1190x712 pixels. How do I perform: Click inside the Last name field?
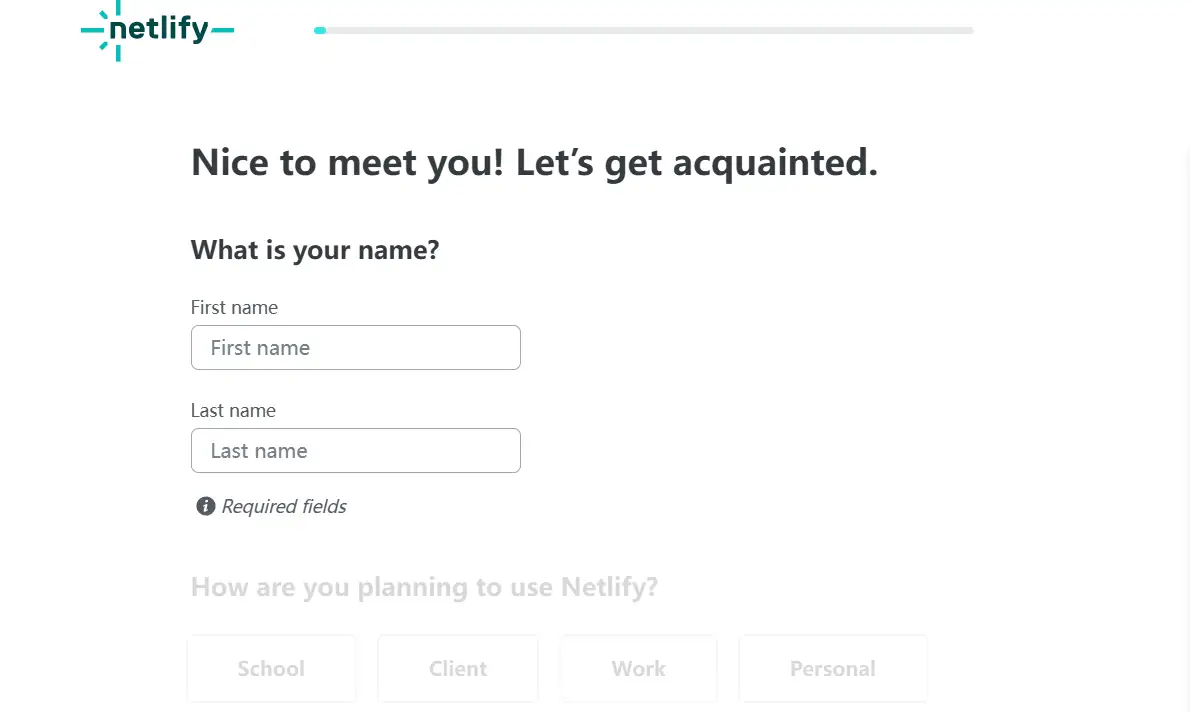pyautogui.click(x=355, y=450)
